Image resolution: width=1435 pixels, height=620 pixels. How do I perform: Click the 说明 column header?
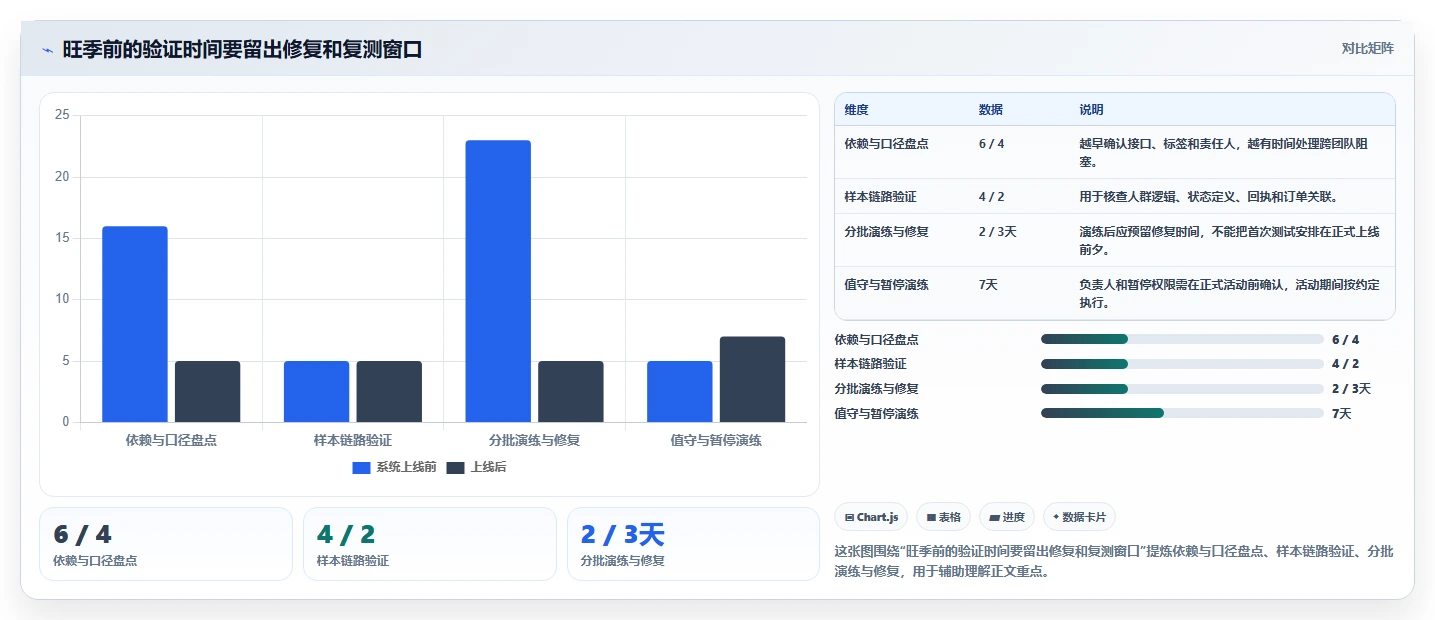[1091, 110]
